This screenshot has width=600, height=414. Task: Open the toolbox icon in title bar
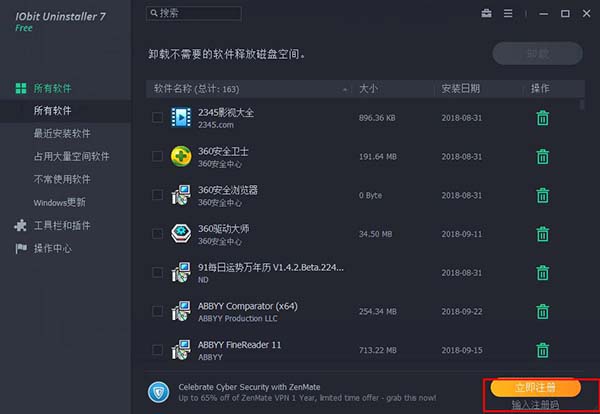487,14
